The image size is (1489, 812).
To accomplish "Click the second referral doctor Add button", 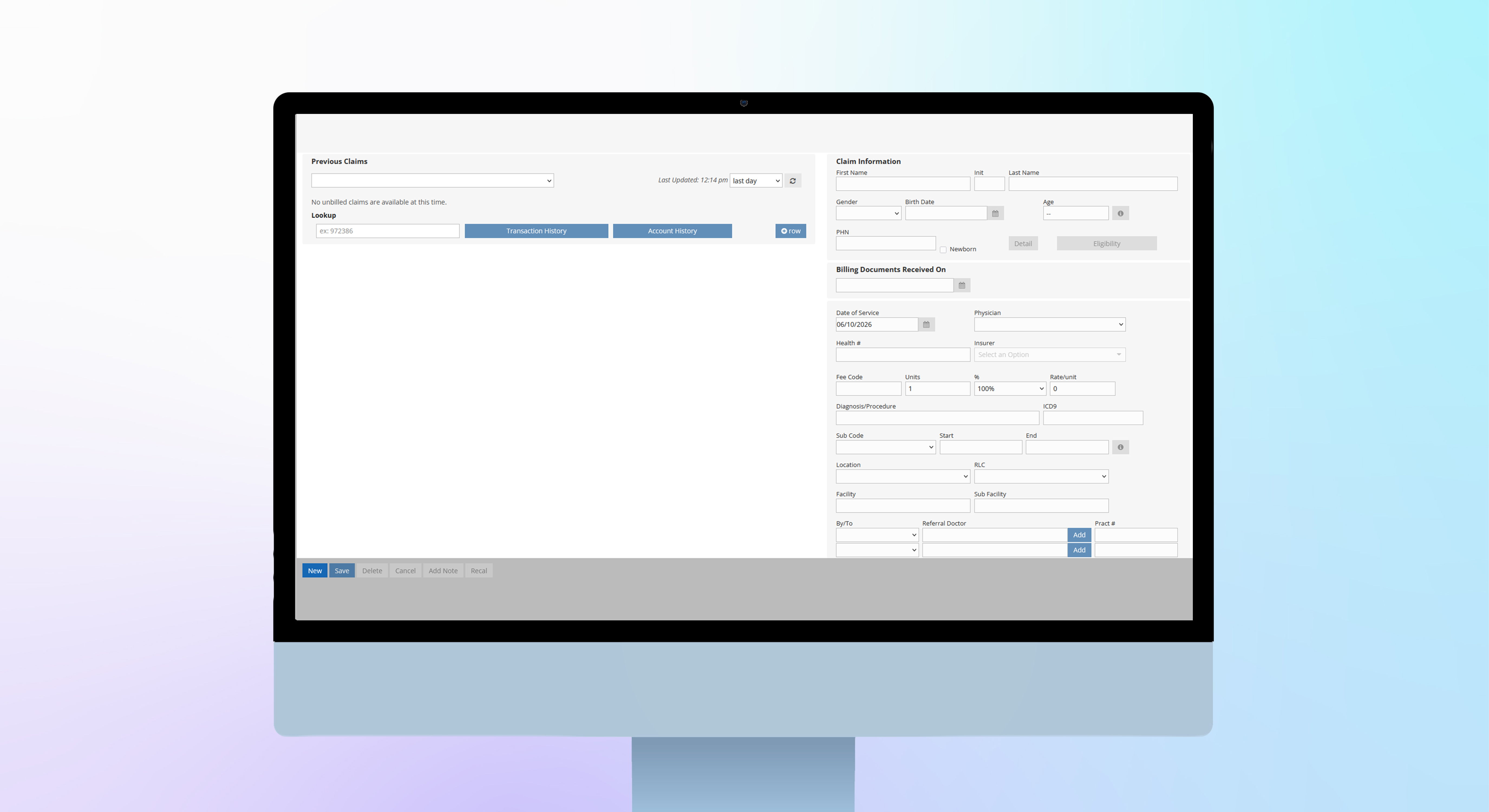I will [x=1079, y=550].
